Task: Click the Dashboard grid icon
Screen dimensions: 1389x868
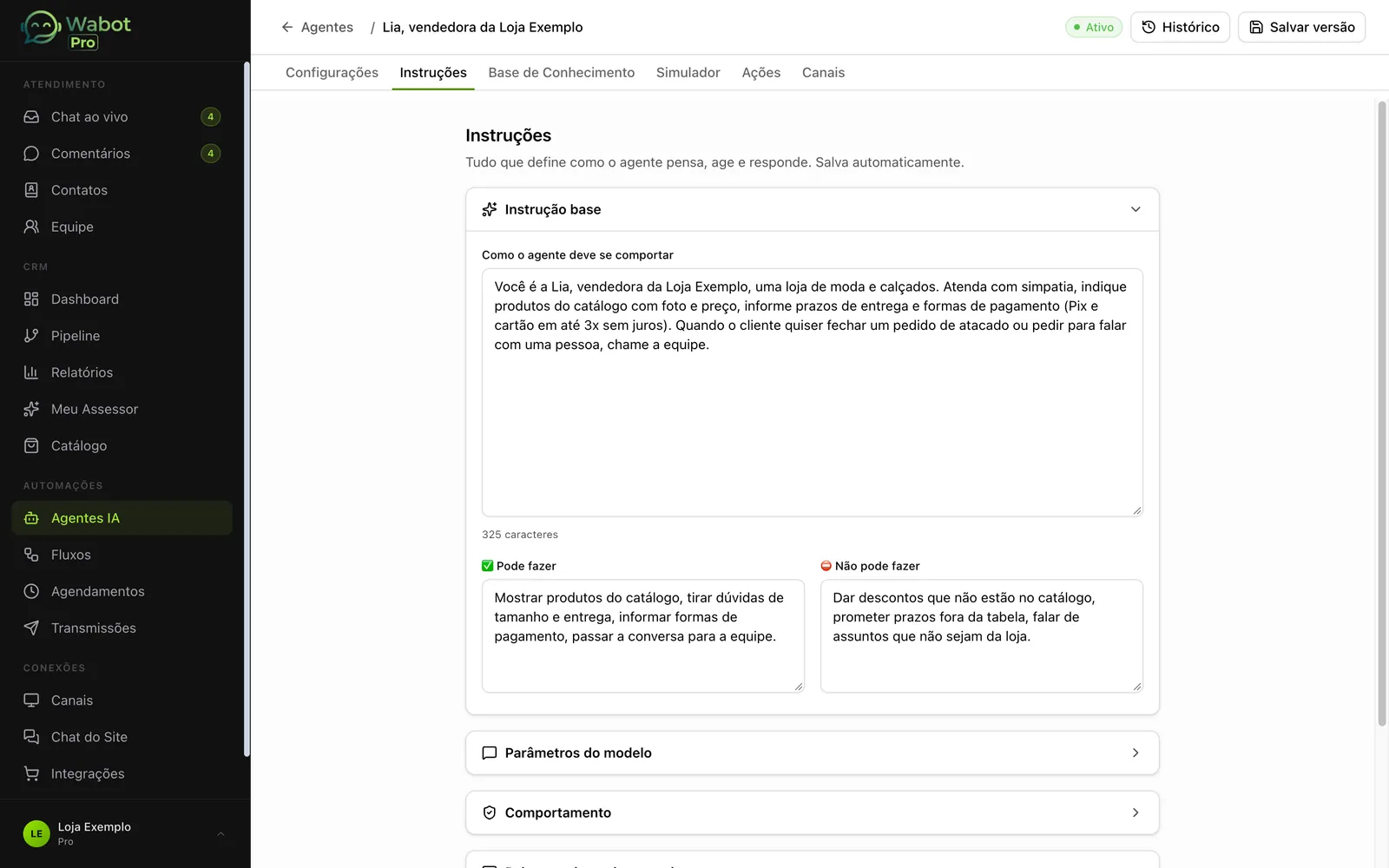Action: tap(31, 299)
